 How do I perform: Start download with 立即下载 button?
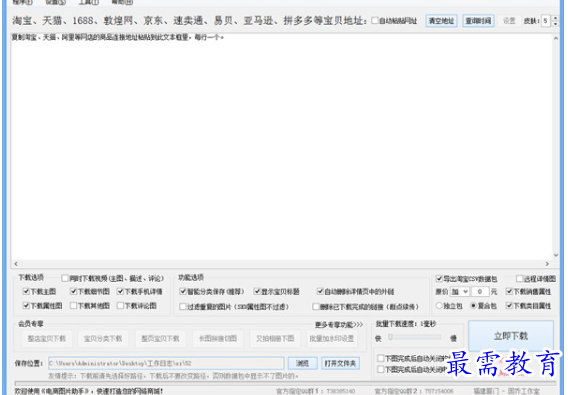tap(511, 336)
